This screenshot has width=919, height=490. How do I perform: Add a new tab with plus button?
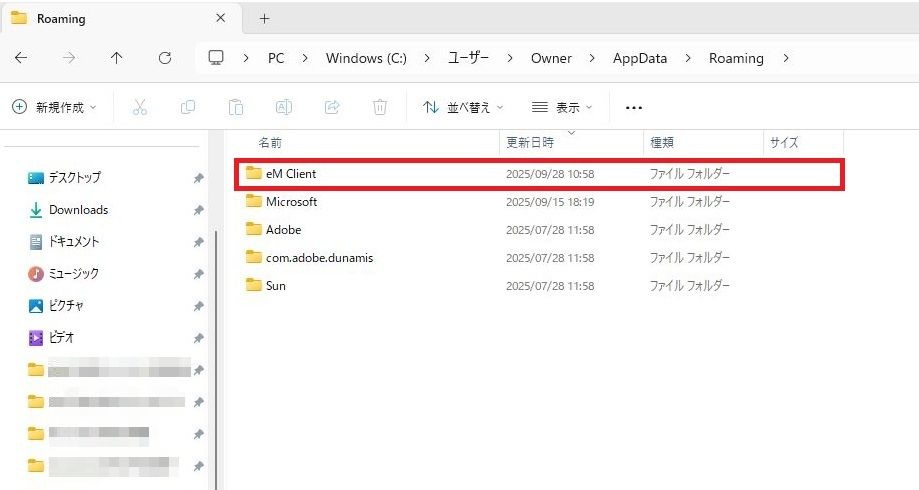pos(265,18)
